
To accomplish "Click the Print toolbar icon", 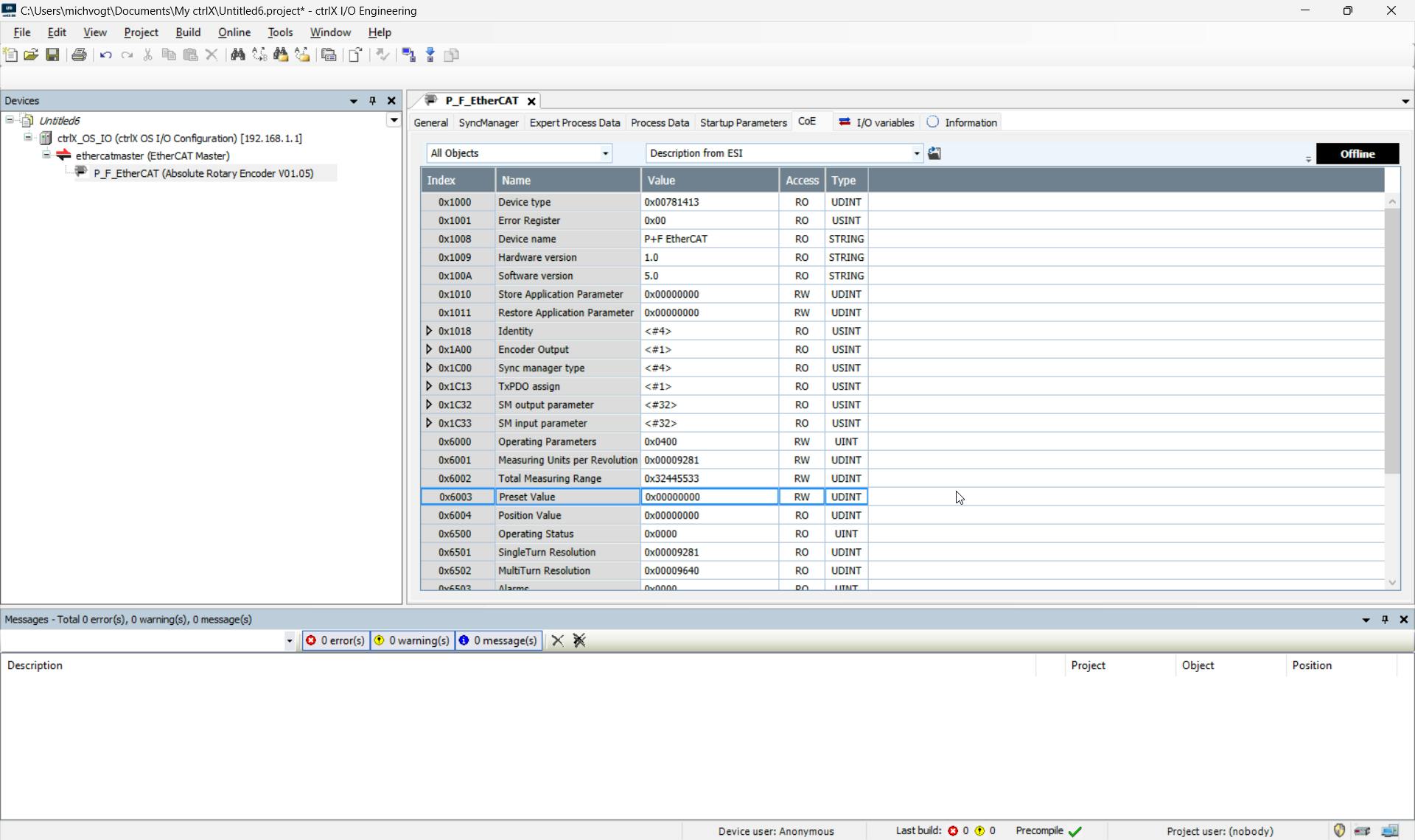I will [x=79, y=55].
